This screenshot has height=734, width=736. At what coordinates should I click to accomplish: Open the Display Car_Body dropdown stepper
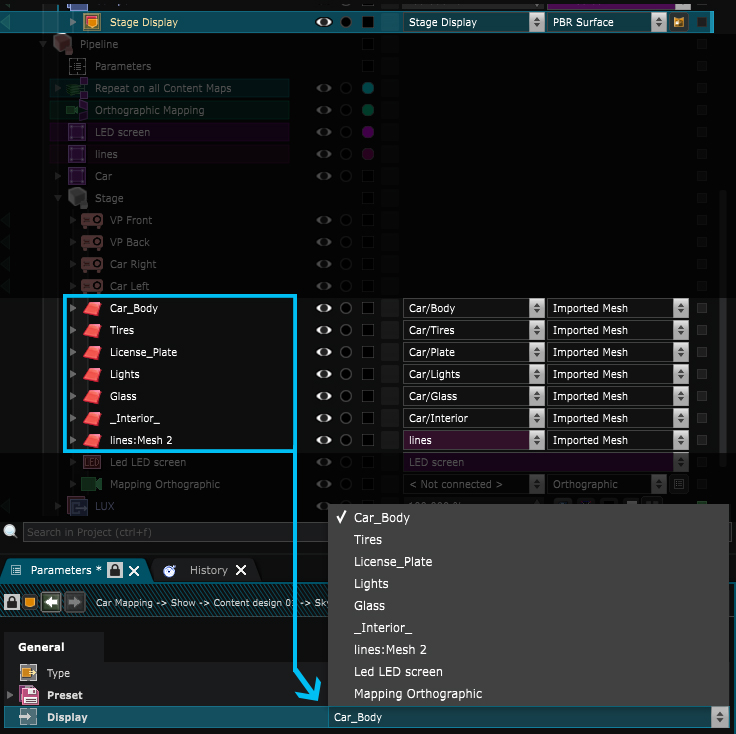click(720, 717)
